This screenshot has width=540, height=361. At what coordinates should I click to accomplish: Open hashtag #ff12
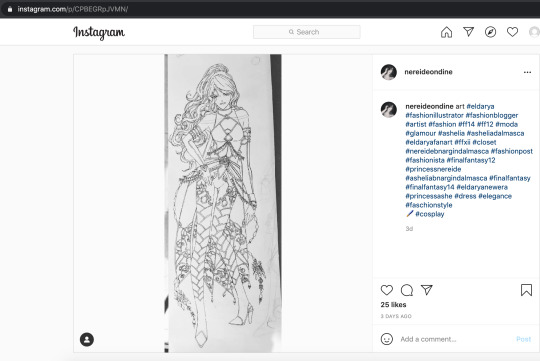(485, 124)
